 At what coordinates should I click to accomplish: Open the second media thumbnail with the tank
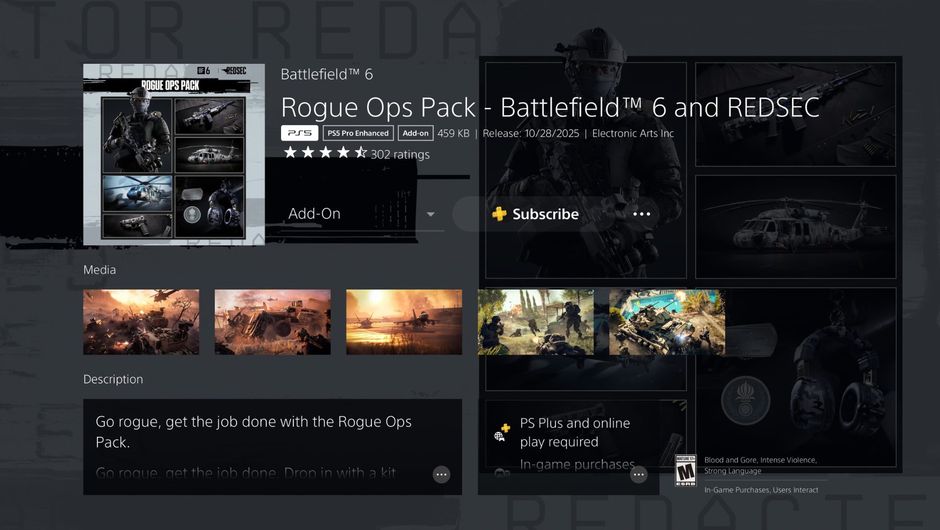click(x=272, y=322)
